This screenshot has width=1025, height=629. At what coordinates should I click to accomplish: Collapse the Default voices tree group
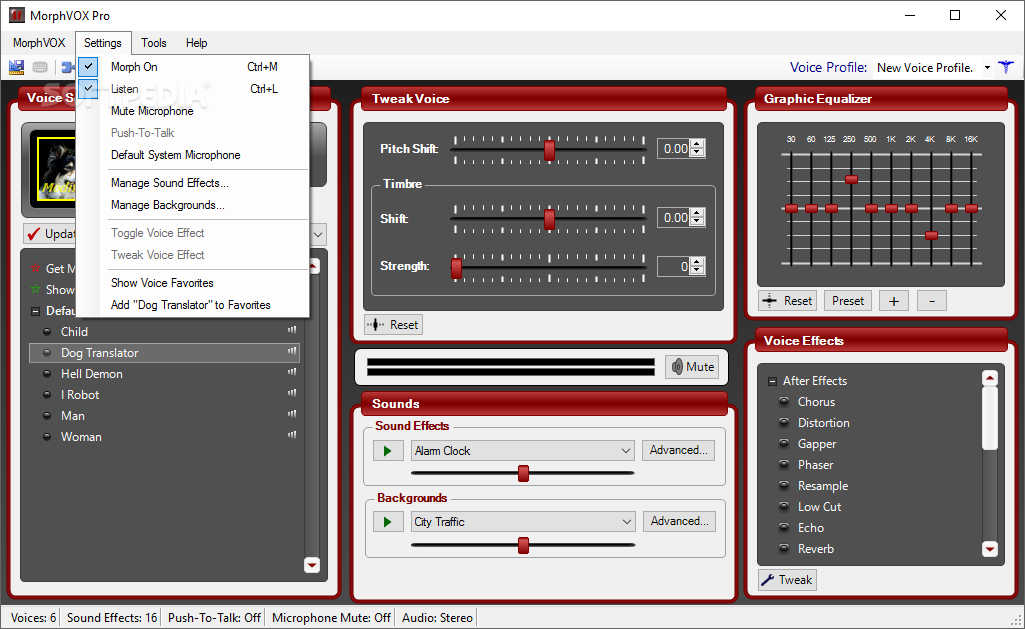[35, 311]
